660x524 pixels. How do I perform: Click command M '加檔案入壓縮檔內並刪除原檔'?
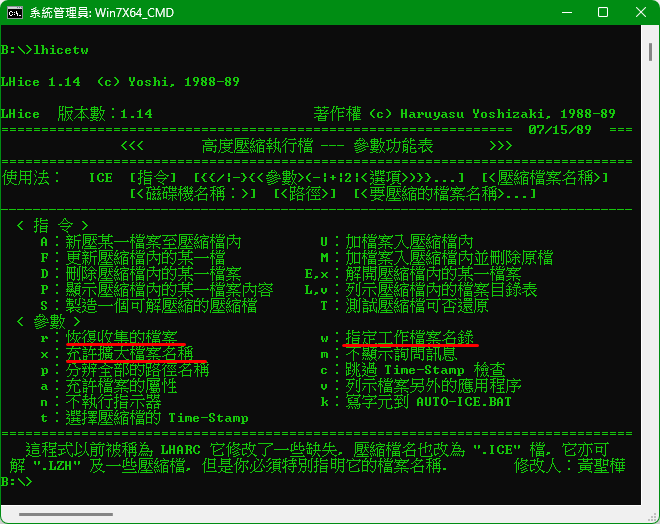click(449, 258)
